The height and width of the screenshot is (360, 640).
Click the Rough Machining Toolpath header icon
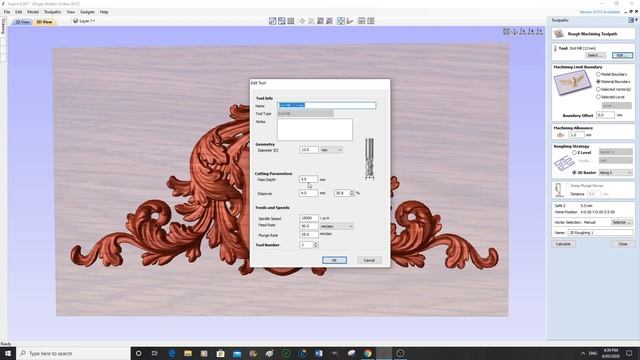pyautogui.click(x=559, y=34)
